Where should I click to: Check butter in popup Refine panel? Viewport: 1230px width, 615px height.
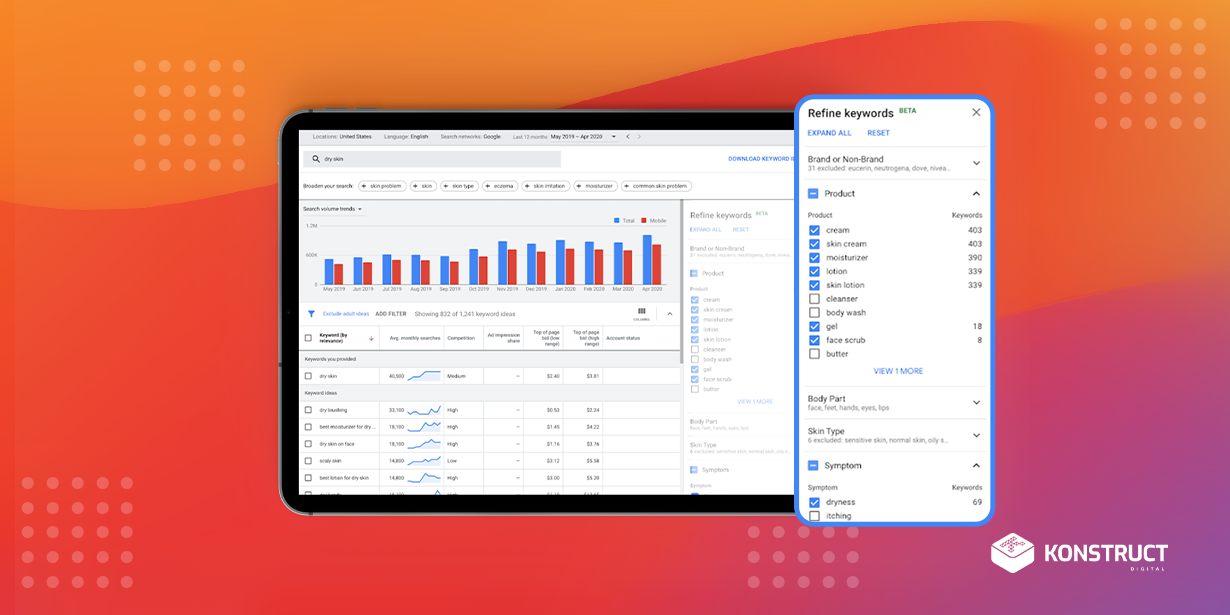point(814,354)
